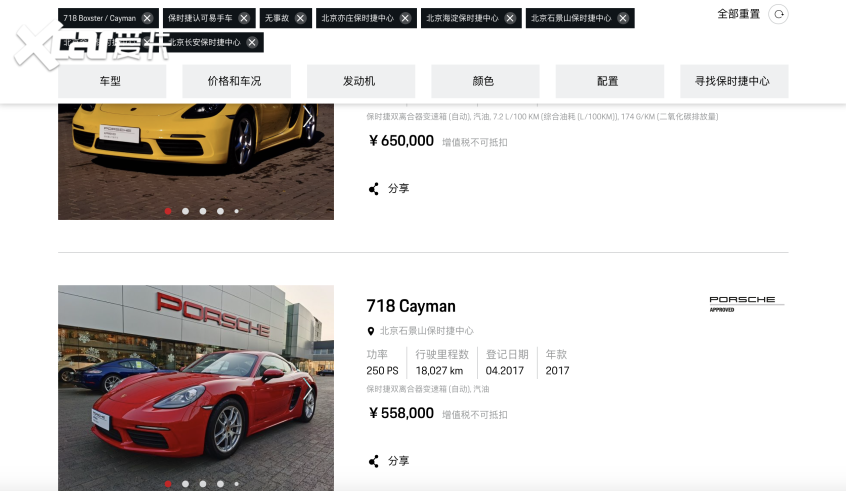
Task: Select third carousel dot on red Cayman photo
Action: point(203,484)
